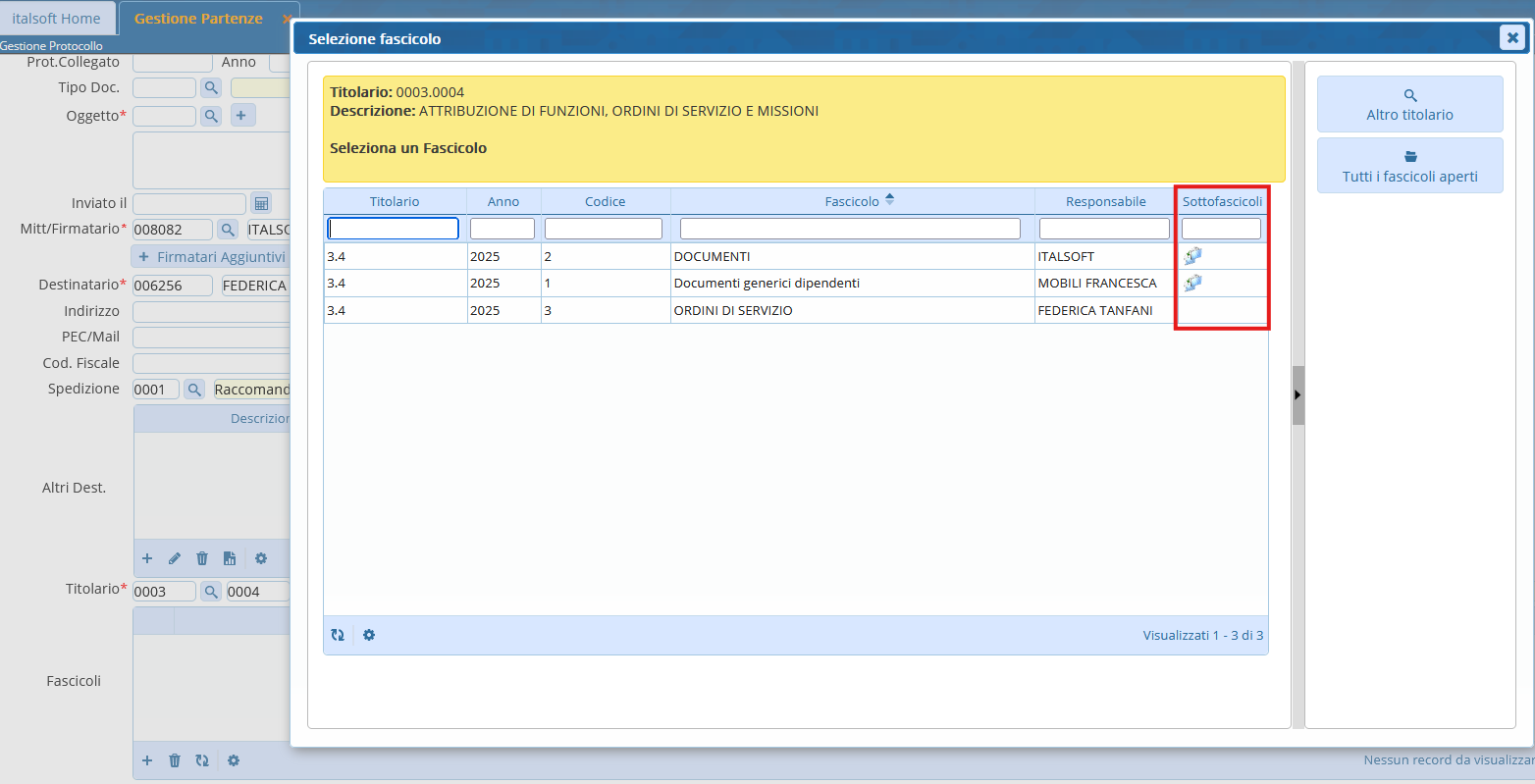Open grid settings gear in fascicolo table footer

[369, 635]
